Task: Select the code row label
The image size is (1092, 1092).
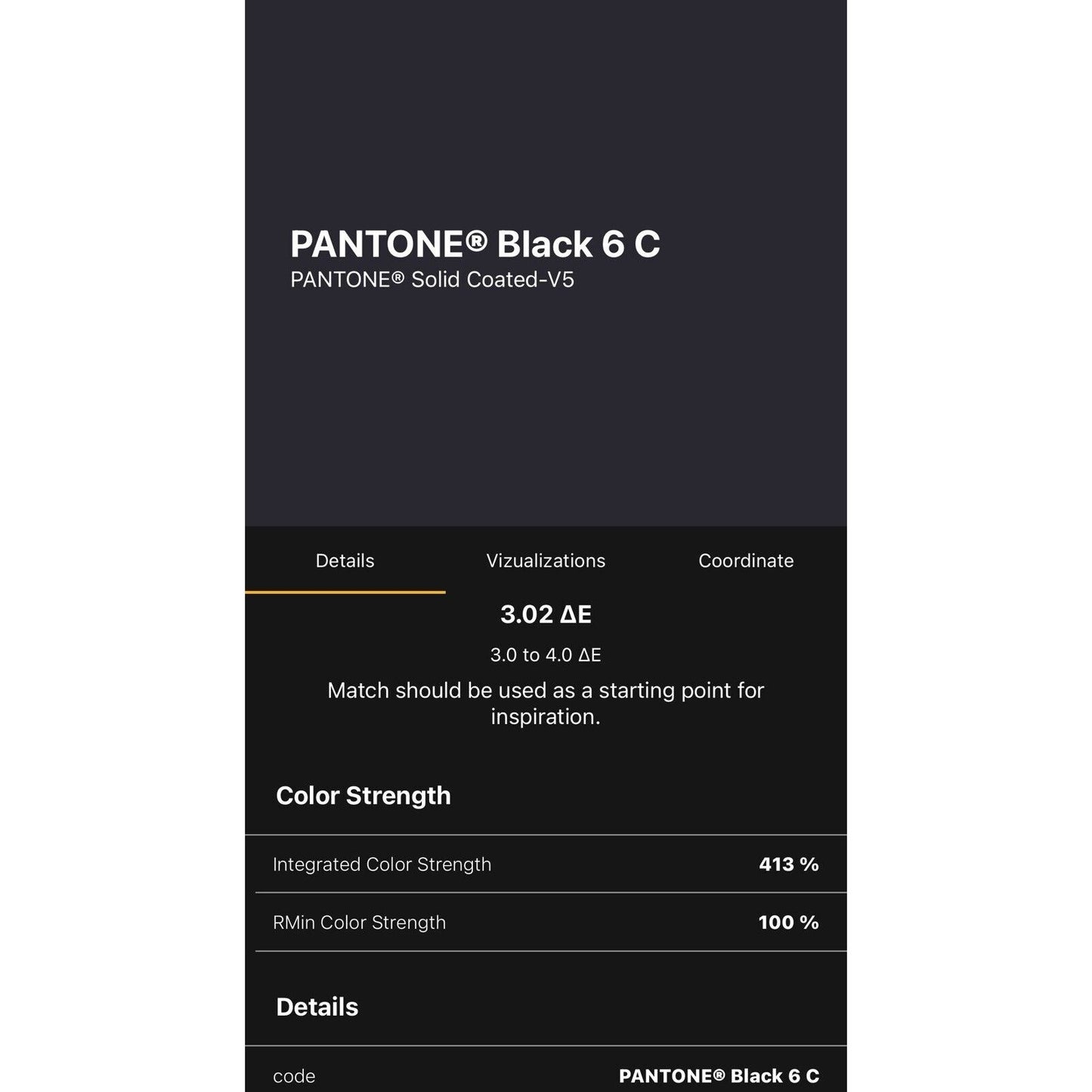Action: click(294, 1076)
